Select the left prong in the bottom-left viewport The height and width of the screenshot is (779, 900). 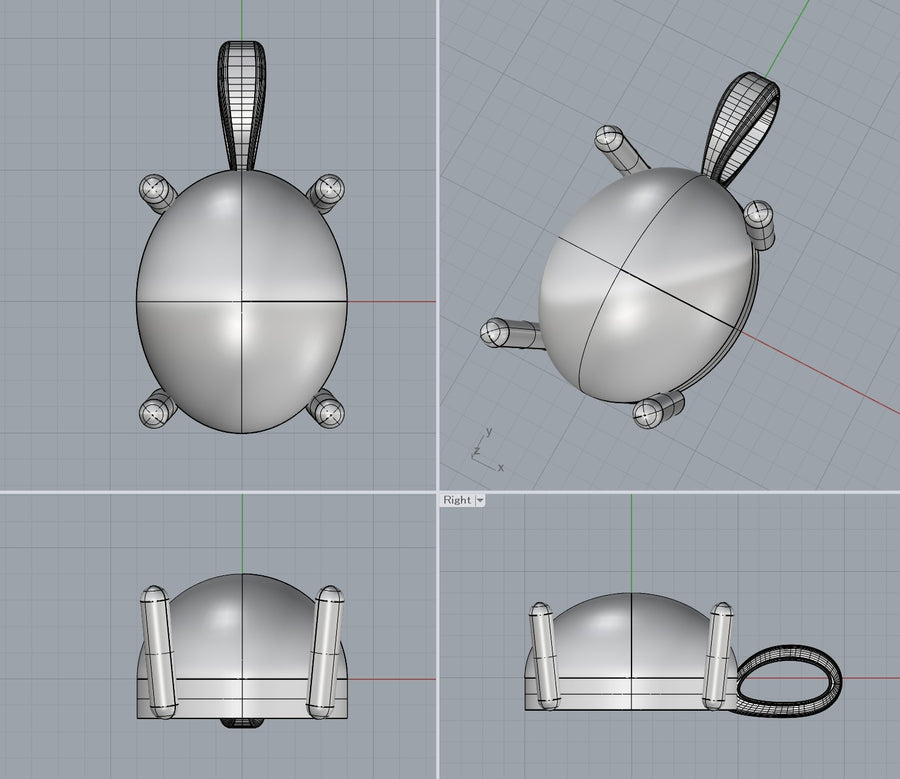[x=156, y=650]
